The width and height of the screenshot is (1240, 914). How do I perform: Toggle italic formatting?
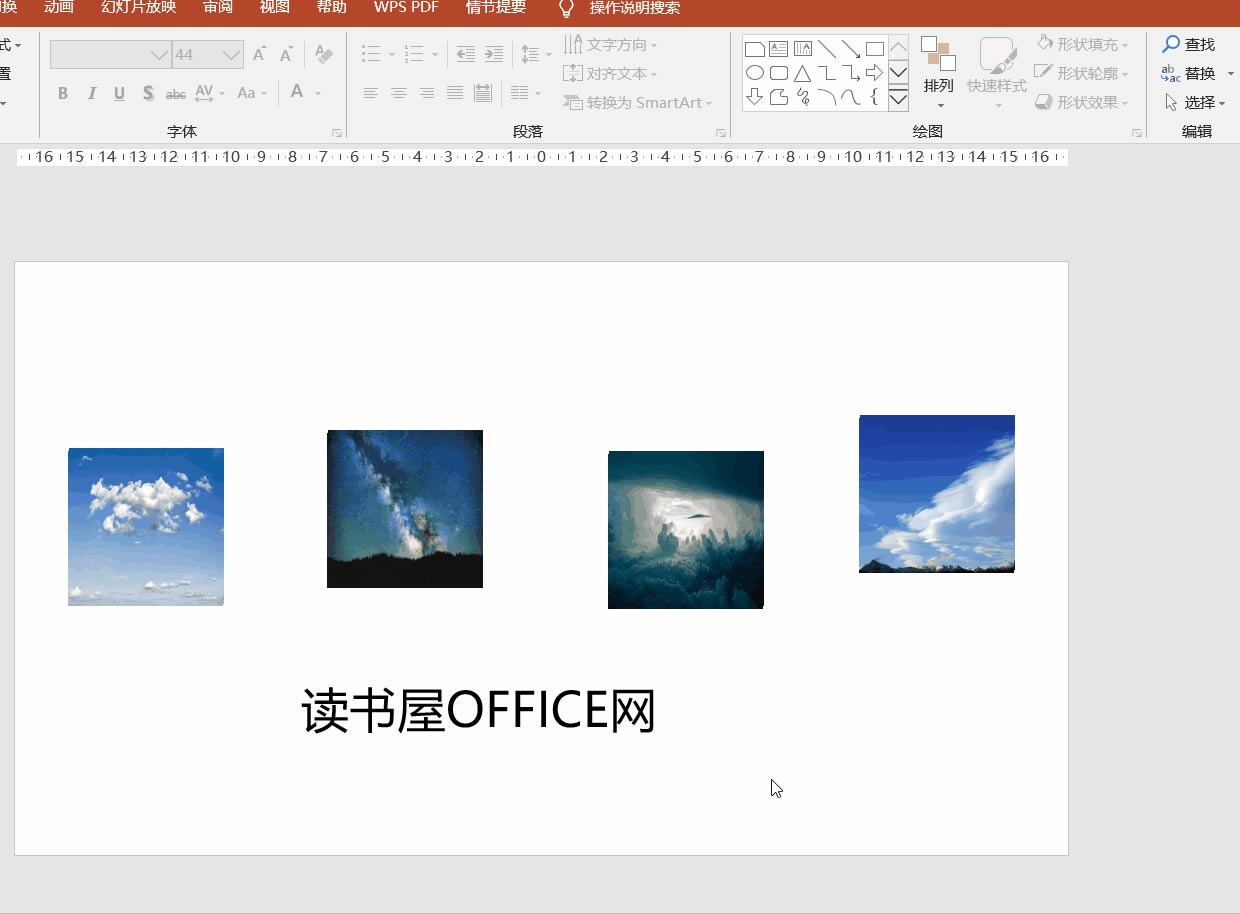[91, 93]
